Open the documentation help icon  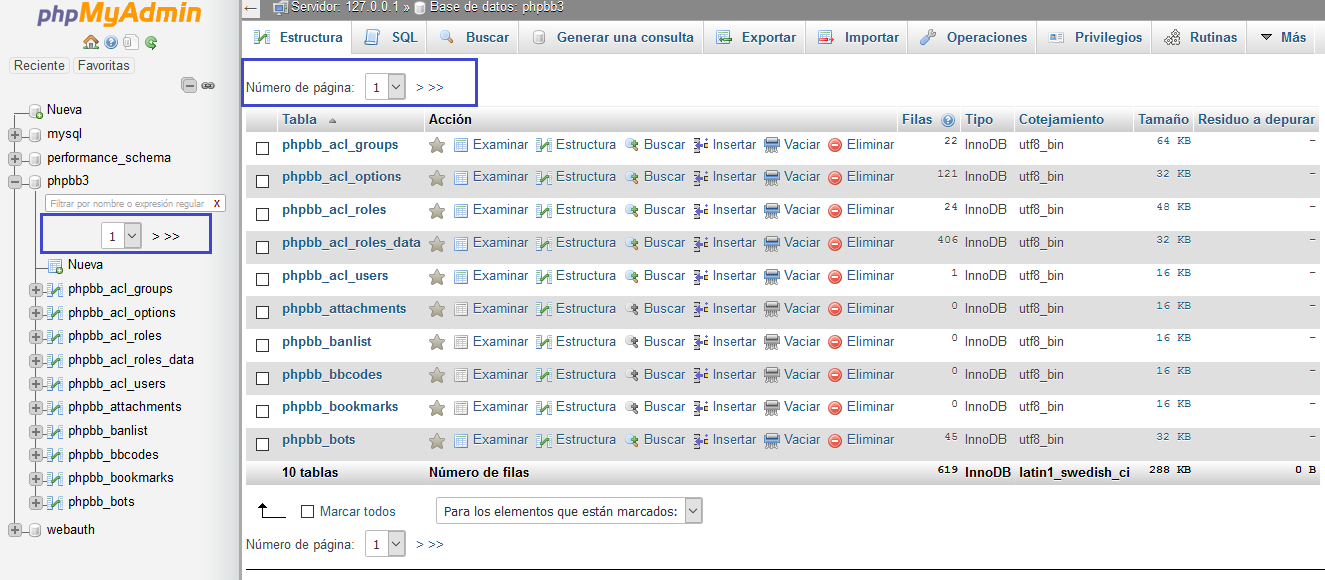[110, 42]
